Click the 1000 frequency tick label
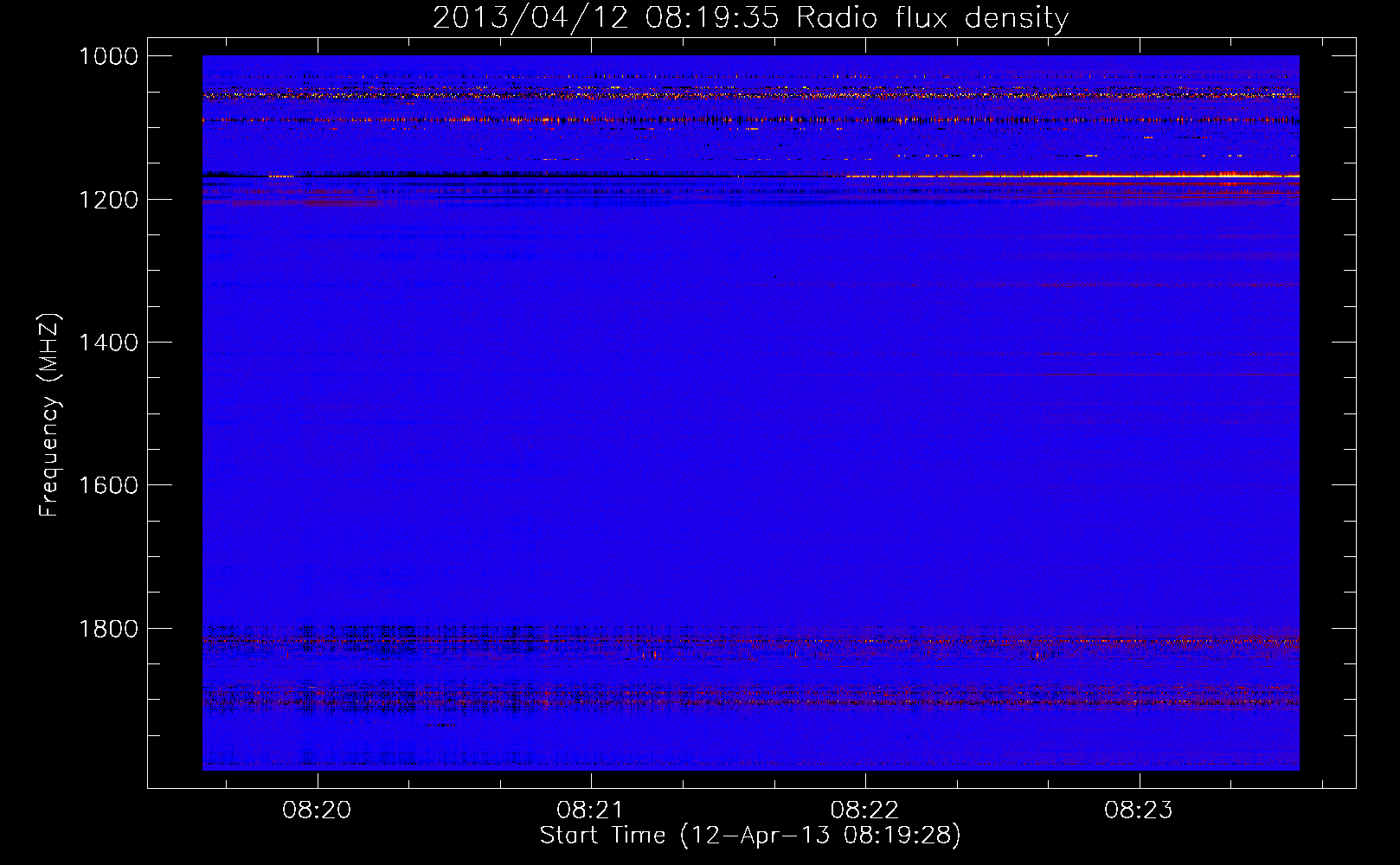The image size is (1400, 865). pyautogui.click(x=108, y=56)
